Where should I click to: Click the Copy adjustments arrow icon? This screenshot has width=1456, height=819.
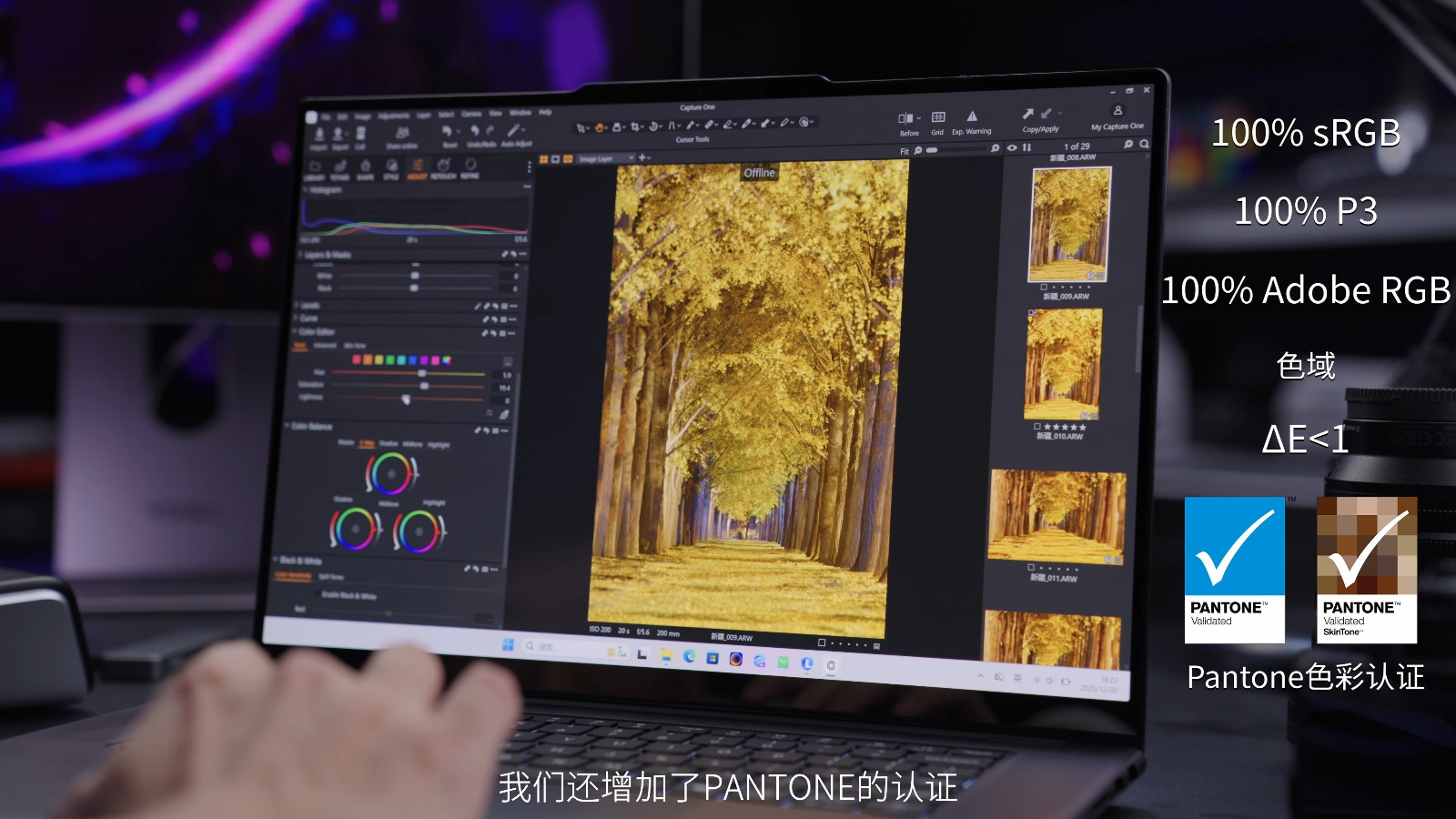(x=1027, y=114)
